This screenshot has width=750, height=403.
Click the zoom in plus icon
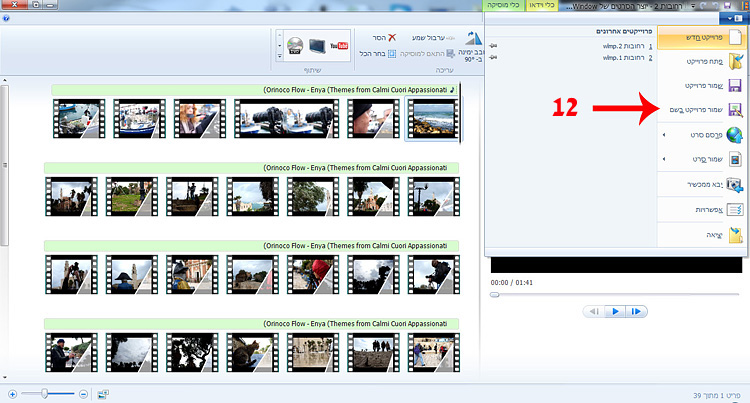coord(12,394)
